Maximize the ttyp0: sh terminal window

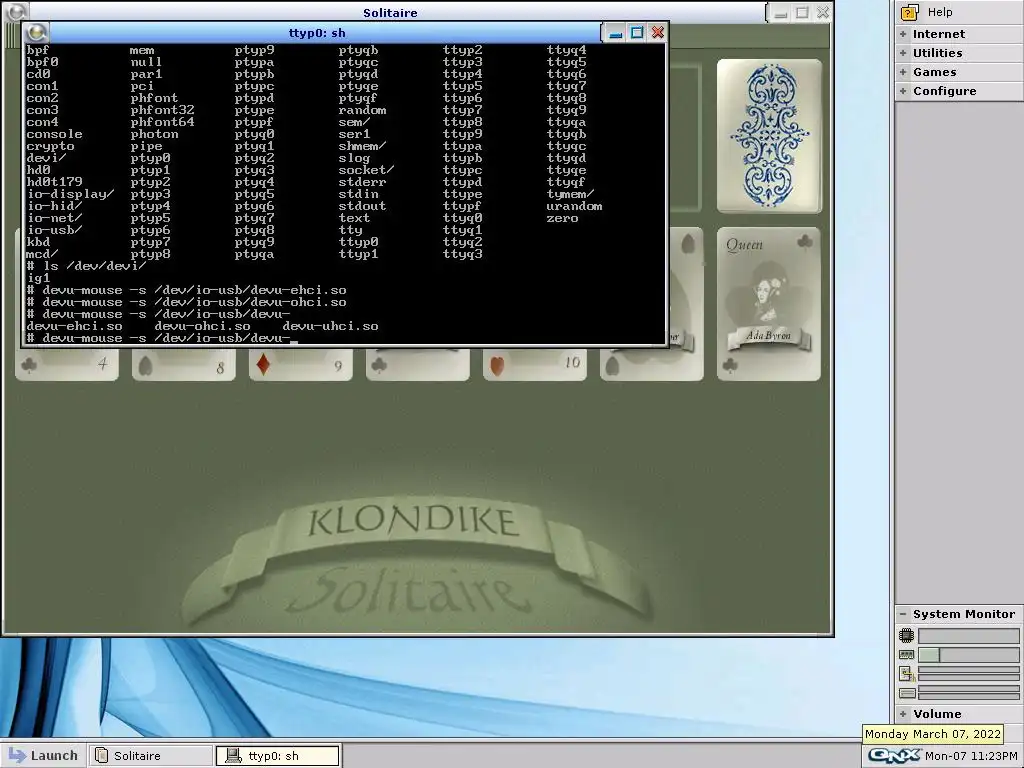click(637, 33)
